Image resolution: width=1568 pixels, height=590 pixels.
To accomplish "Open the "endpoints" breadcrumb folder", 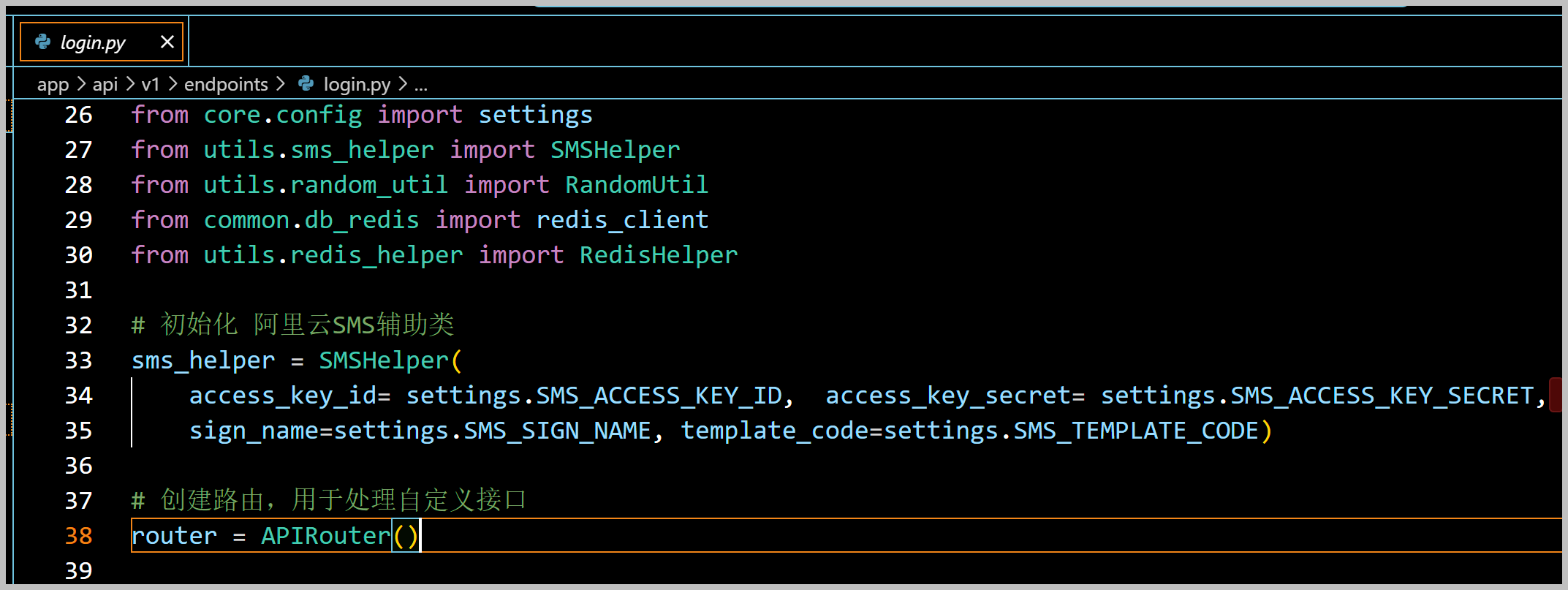I will point(226,85).
